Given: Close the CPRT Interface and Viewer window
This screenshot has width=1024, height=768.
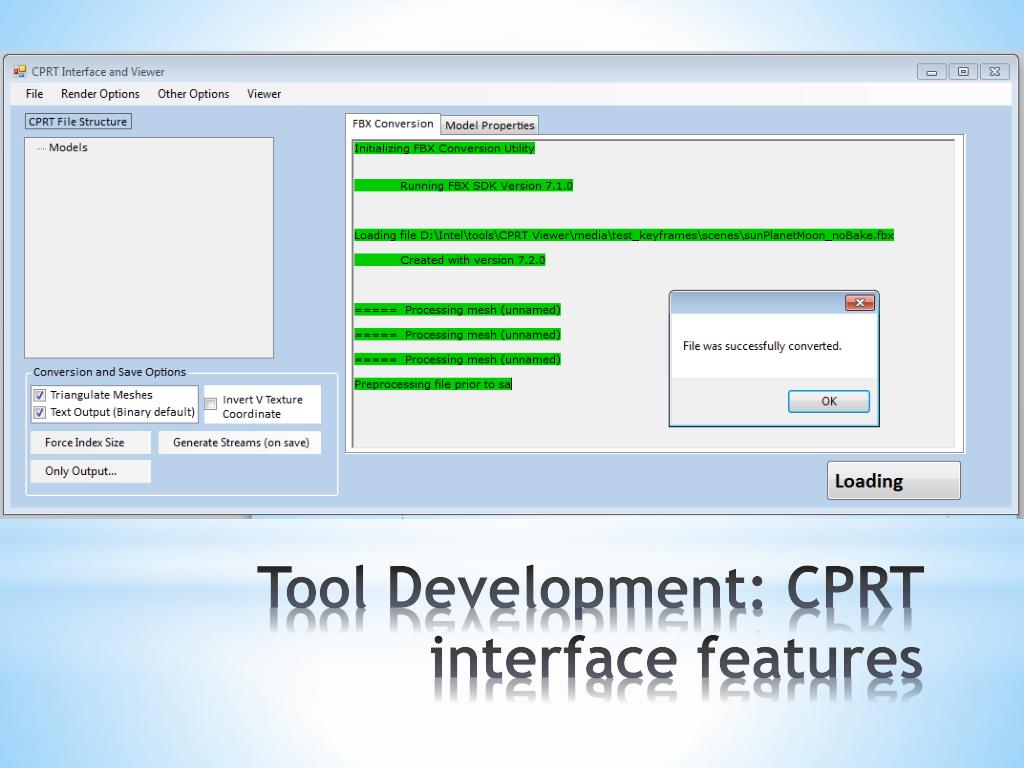Looking at the screenshot, I should coord(995,72).
